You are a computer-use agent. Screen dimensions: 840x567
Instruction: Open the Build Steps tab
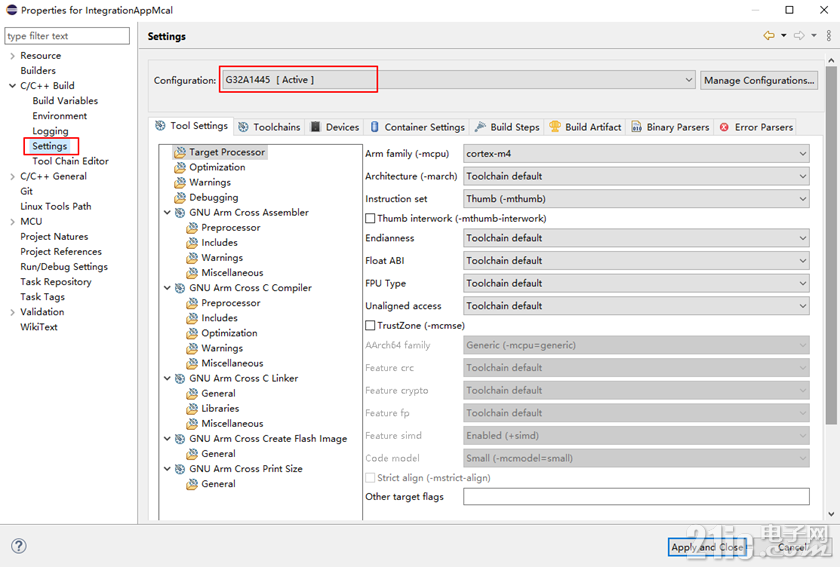click(x=507, y=127)
